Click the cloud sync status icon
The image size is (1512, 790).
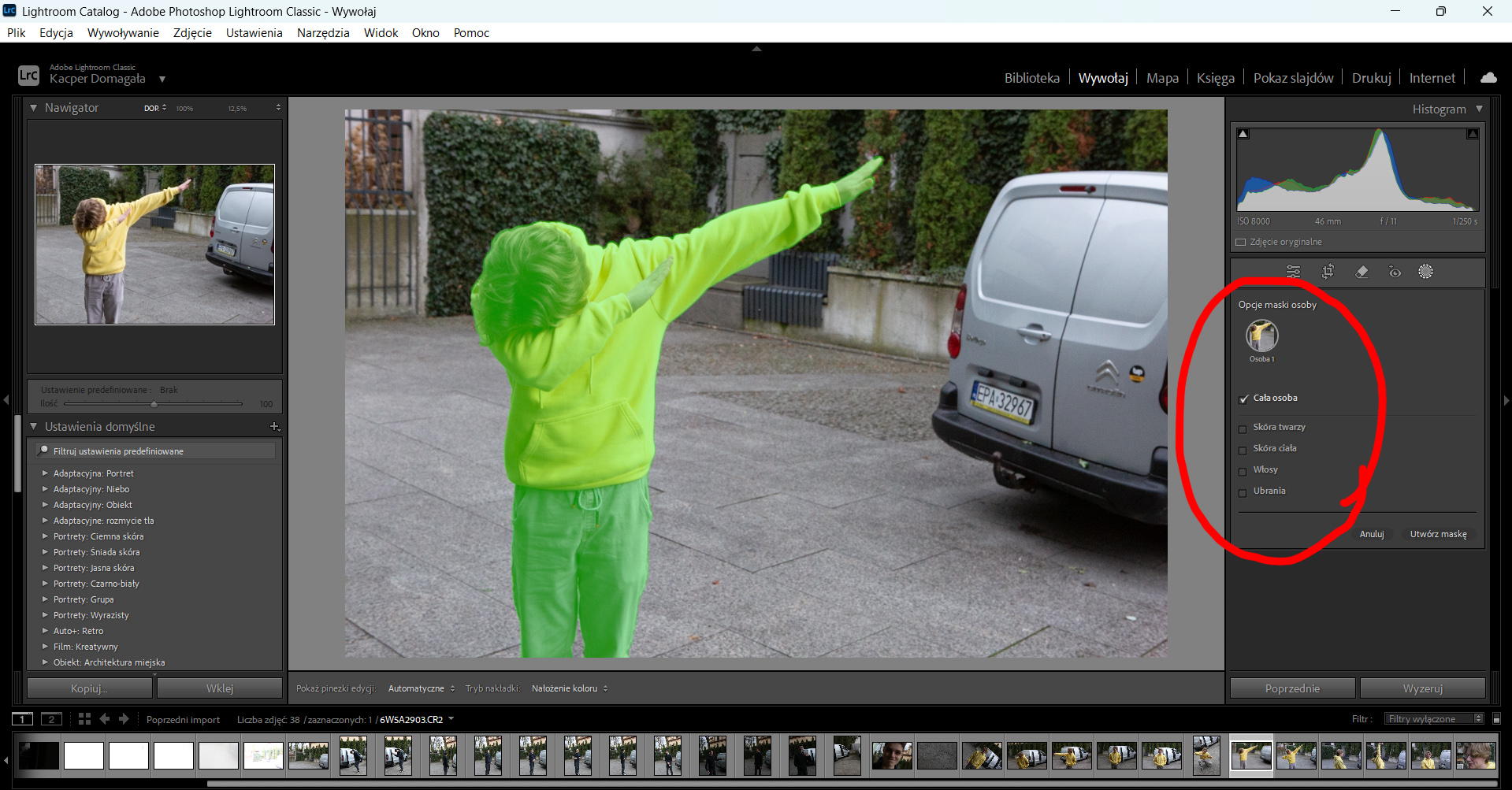point(1488,77)
